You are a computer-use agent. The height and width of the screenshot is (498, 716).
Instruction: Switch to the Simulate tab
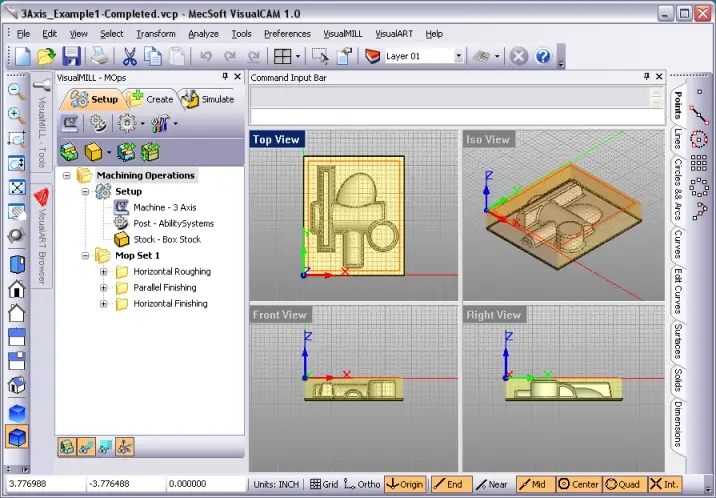(x=208, y=99)
